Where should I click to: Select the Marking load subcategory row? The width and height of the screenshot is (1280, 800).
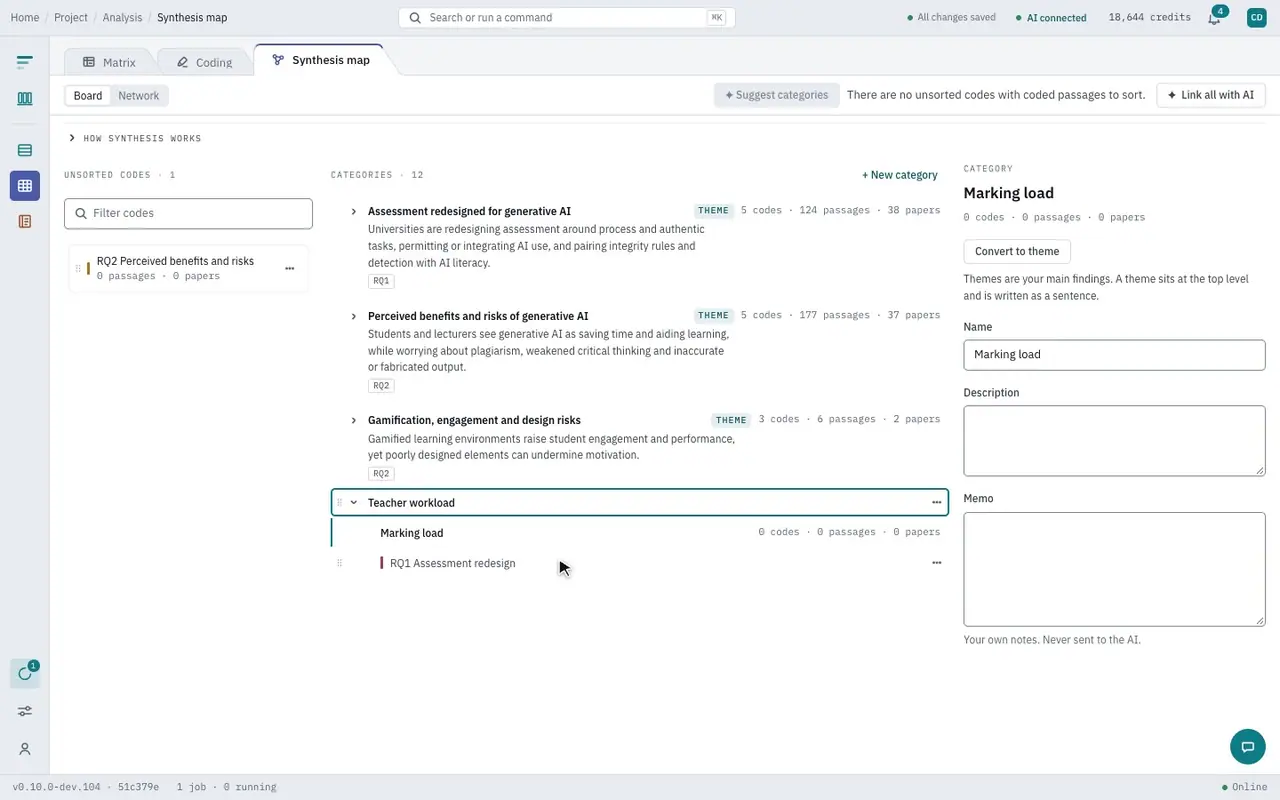click(639, 532)
